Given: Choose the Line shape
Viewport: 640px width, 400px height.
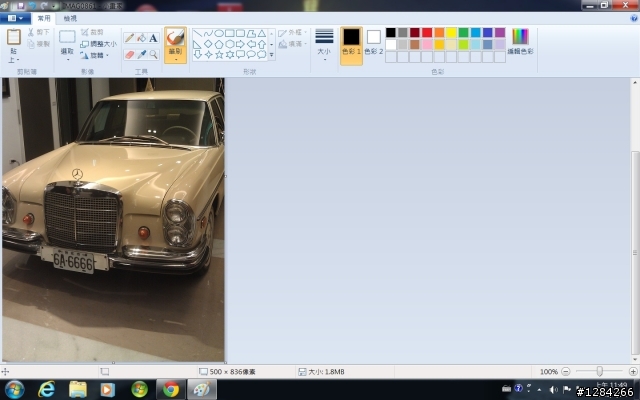Looking at the screenshot, I should [x=198, y=33].
